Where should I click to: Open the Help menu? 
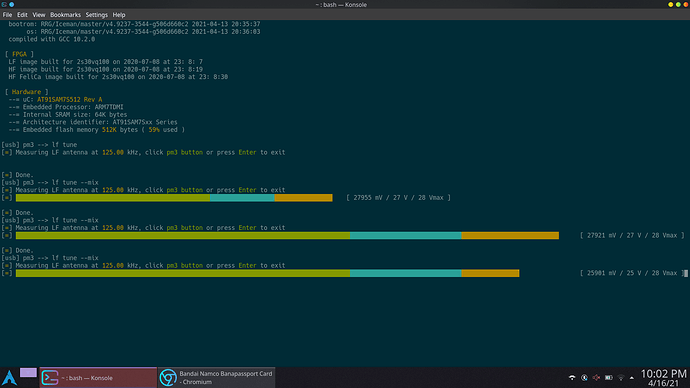tap(119, 15)
